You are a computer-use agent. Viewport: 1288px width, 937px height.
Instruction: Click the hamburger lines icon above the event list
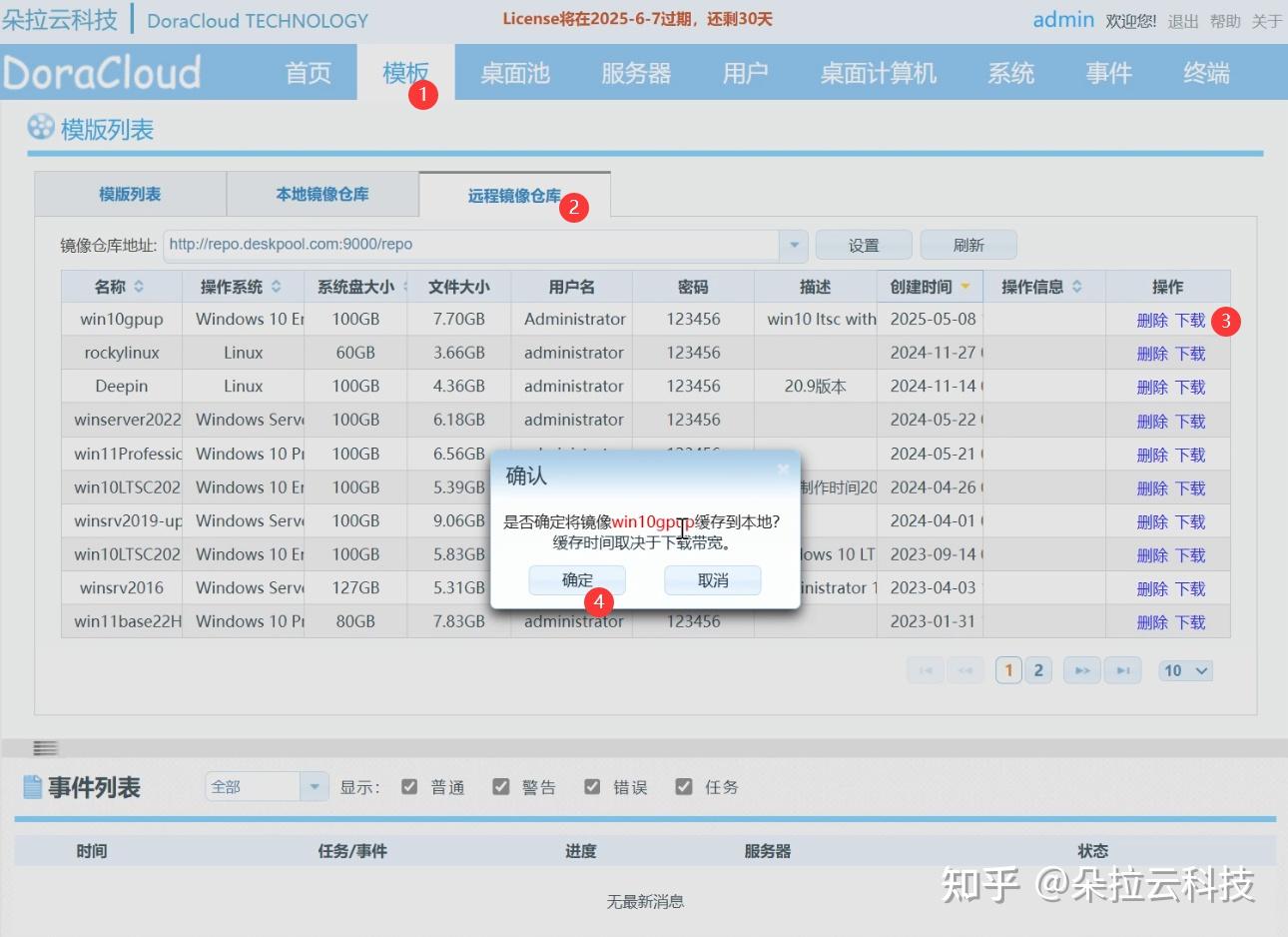pos(44,747)
